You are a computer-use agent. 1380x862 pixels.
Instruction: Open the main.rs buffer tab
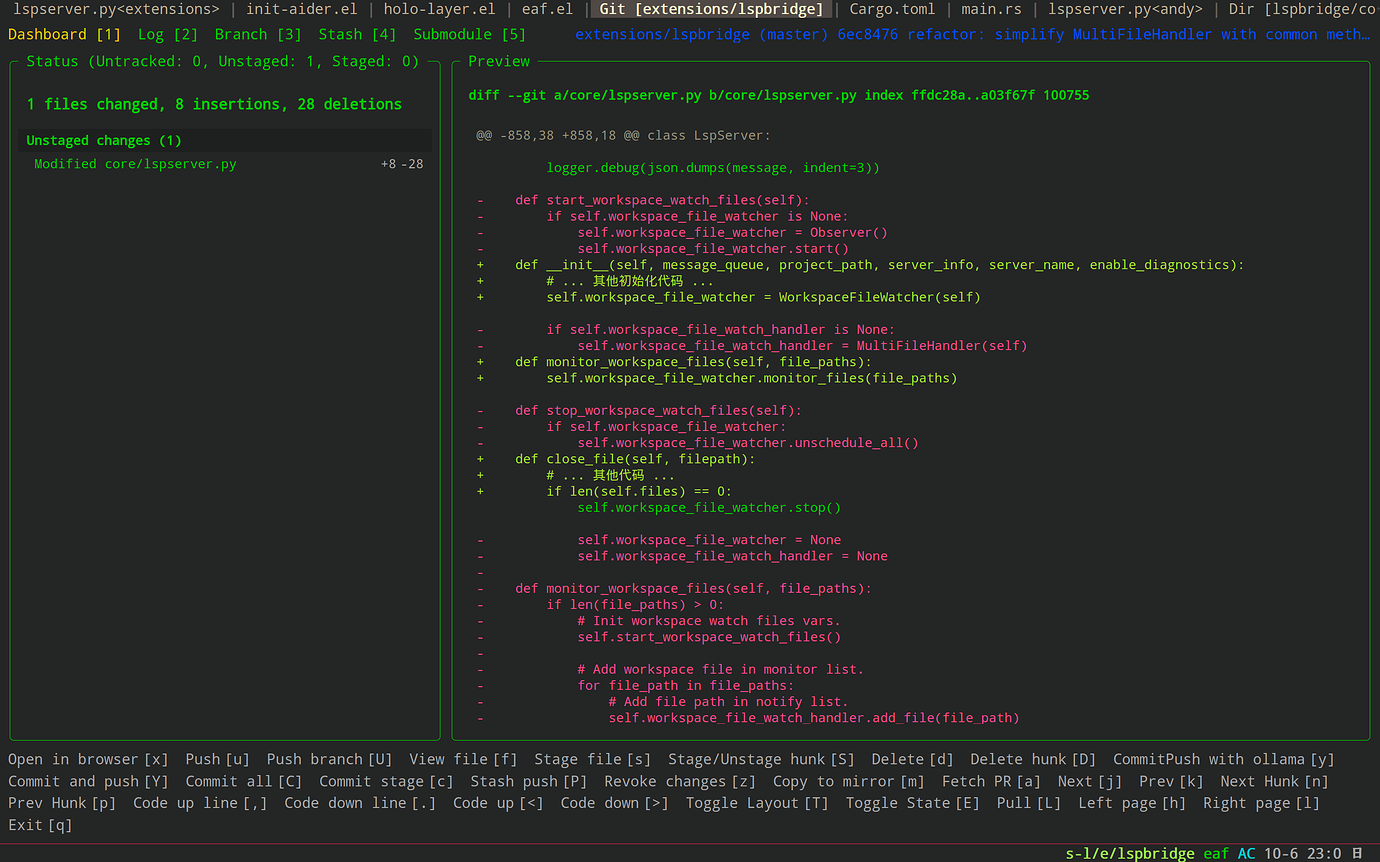point(991,9)
